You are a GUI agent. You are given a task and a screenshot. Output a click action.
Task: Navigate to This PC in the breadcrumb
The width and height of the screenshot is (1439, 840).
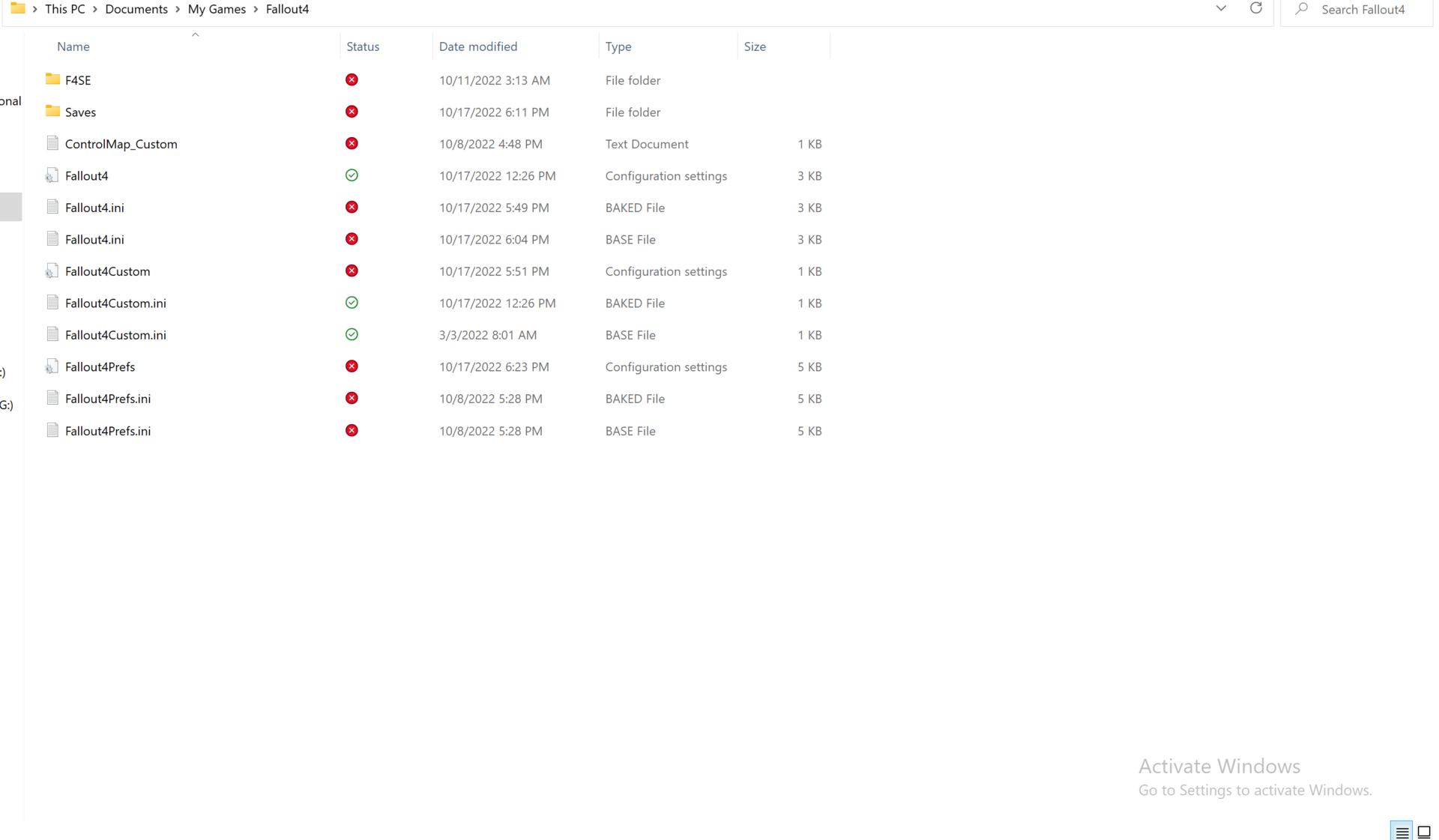(65, 9)
